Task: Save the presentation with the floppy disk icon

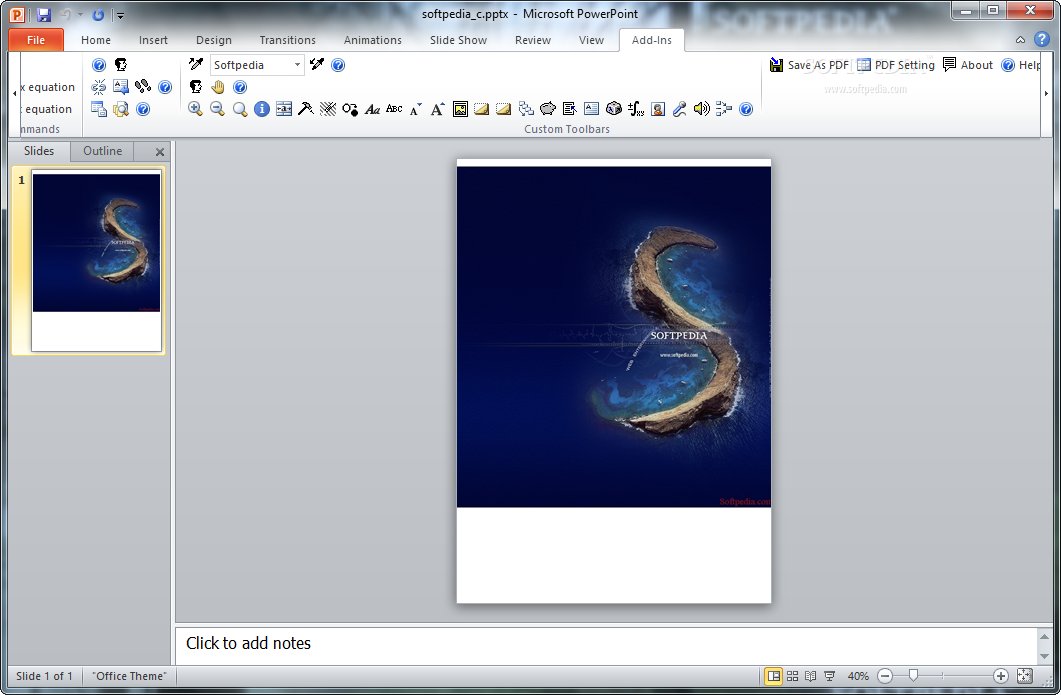Action: tap(44, 14)
